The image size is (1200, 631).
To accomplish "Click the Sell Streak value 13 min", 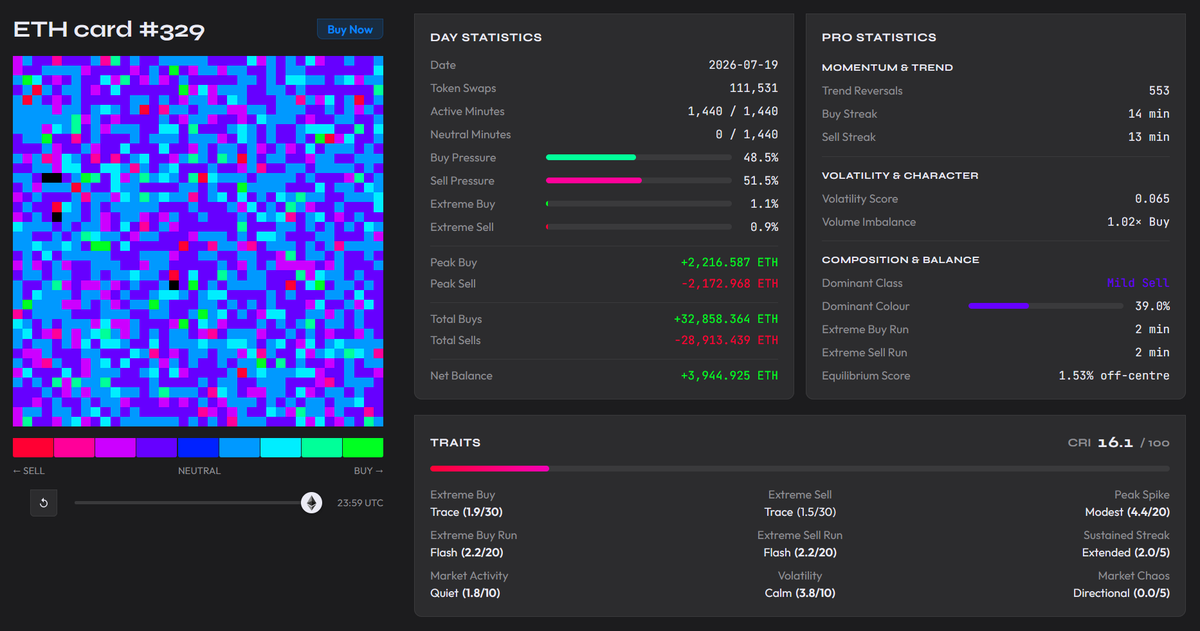I will [x=1149, y=137].
